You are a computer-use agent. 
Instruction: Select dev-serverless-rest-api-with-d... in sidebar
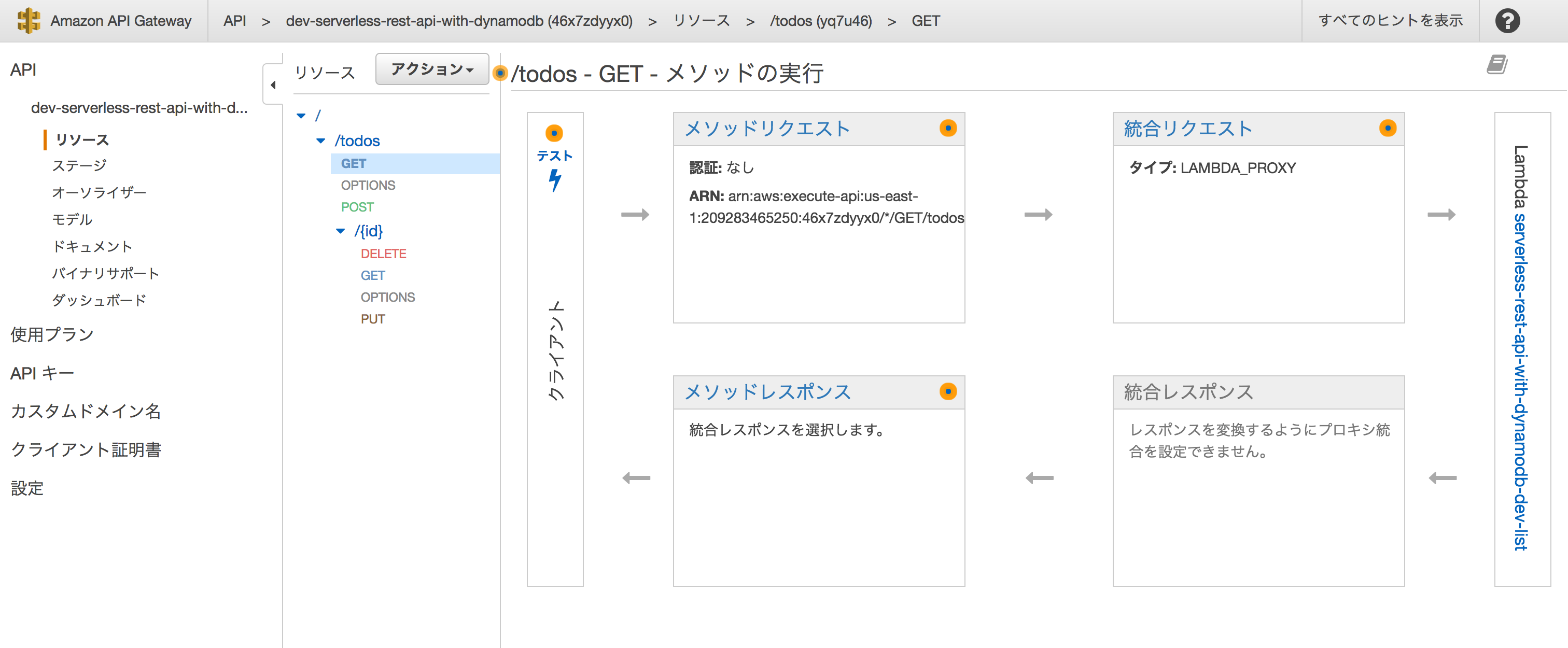(x=139, y=108)
